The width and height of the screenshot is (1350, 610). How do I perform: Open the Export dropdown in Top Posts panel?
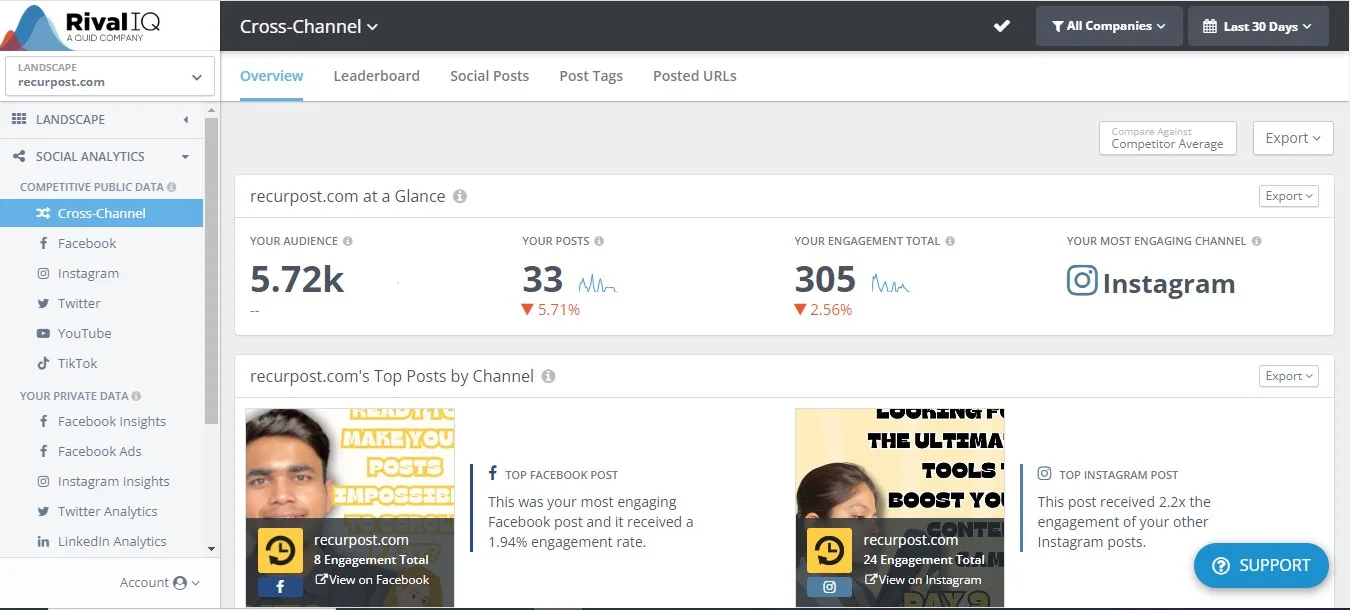click(x=1288, y=376)
